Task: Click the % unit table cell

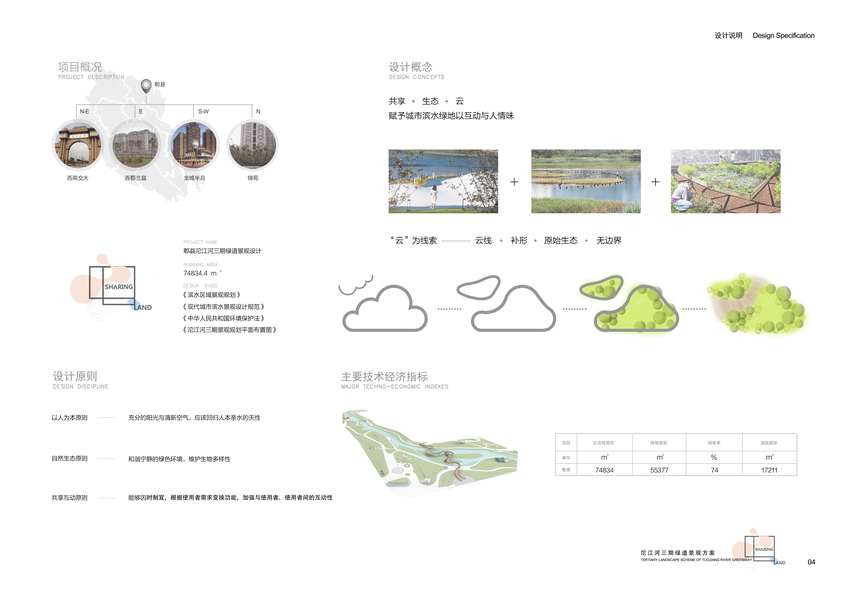Action: [714, 457]
